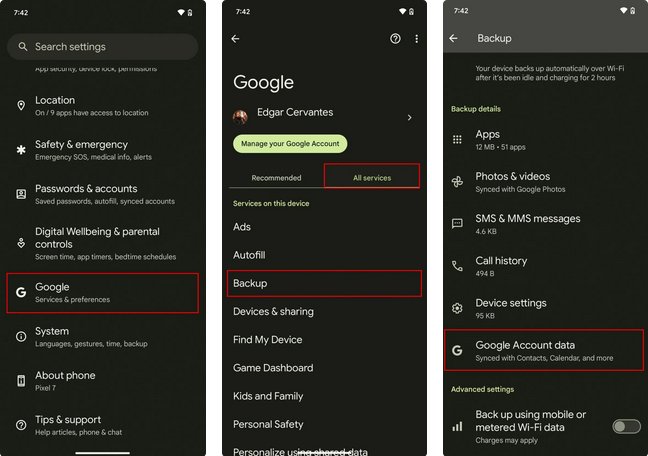Open Backup in services list
The width and height of the screenshot is (648, 456).
(x=324, y=283)
